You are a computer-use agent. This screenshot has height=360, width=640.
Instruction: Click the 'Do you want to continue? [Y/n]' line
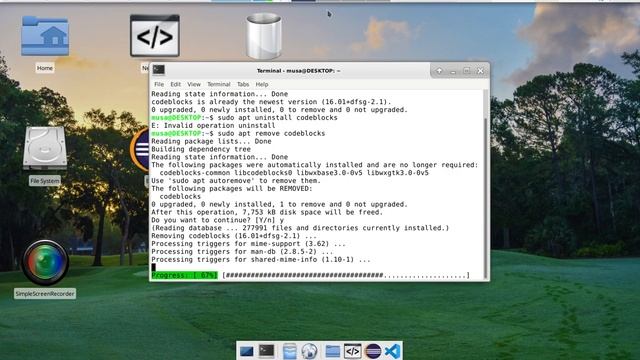(x=217, y=220)
